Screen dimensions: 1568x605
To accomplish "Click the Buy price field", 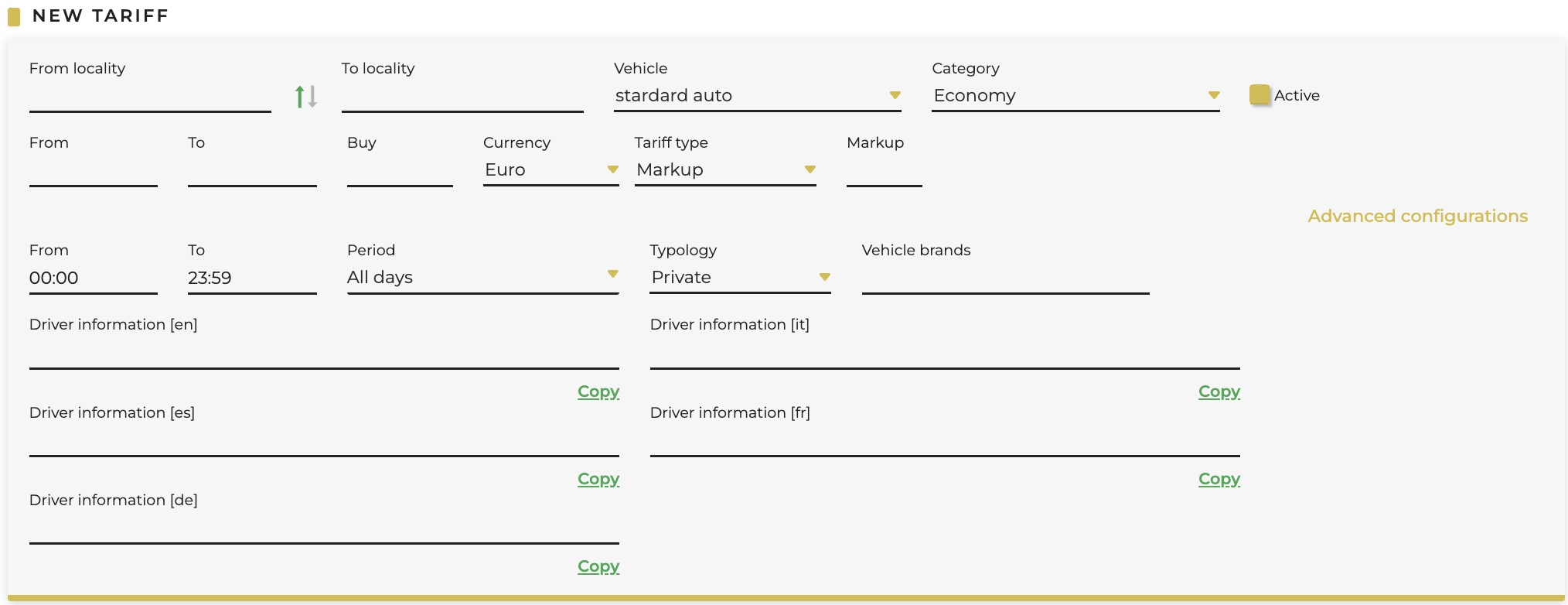I will pyautogui.click(x=400, y=171).
